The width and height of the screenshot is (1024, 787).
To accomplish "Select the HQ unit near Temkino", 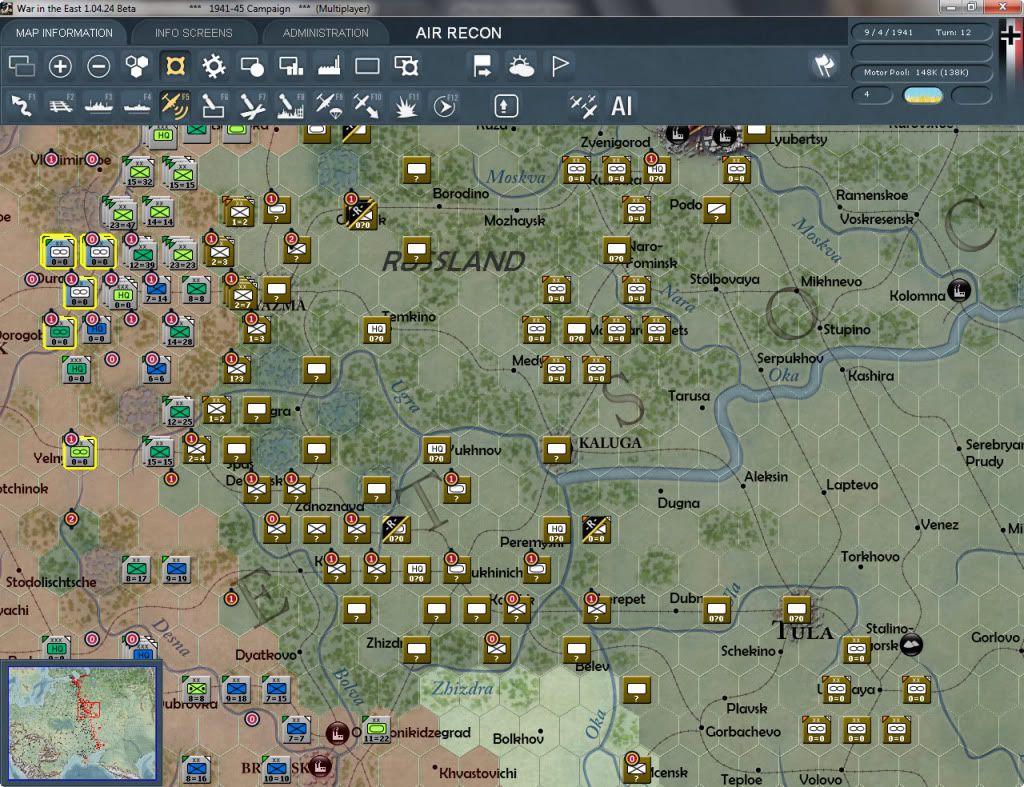I will point(377,330).
